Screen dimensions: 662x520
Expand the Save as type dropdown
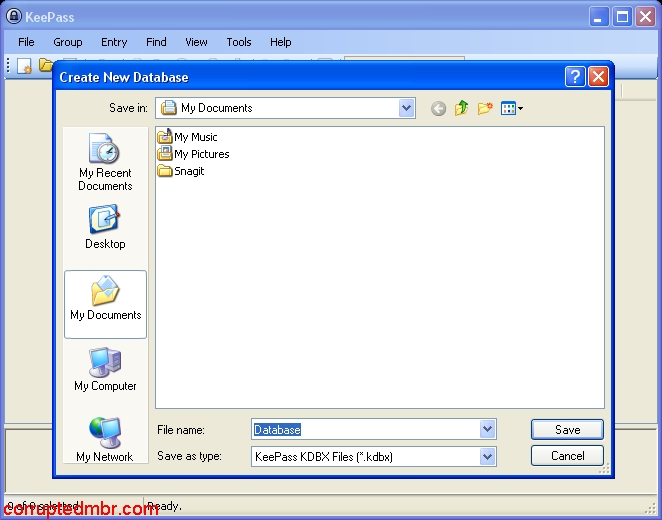(x=487, y=456)
